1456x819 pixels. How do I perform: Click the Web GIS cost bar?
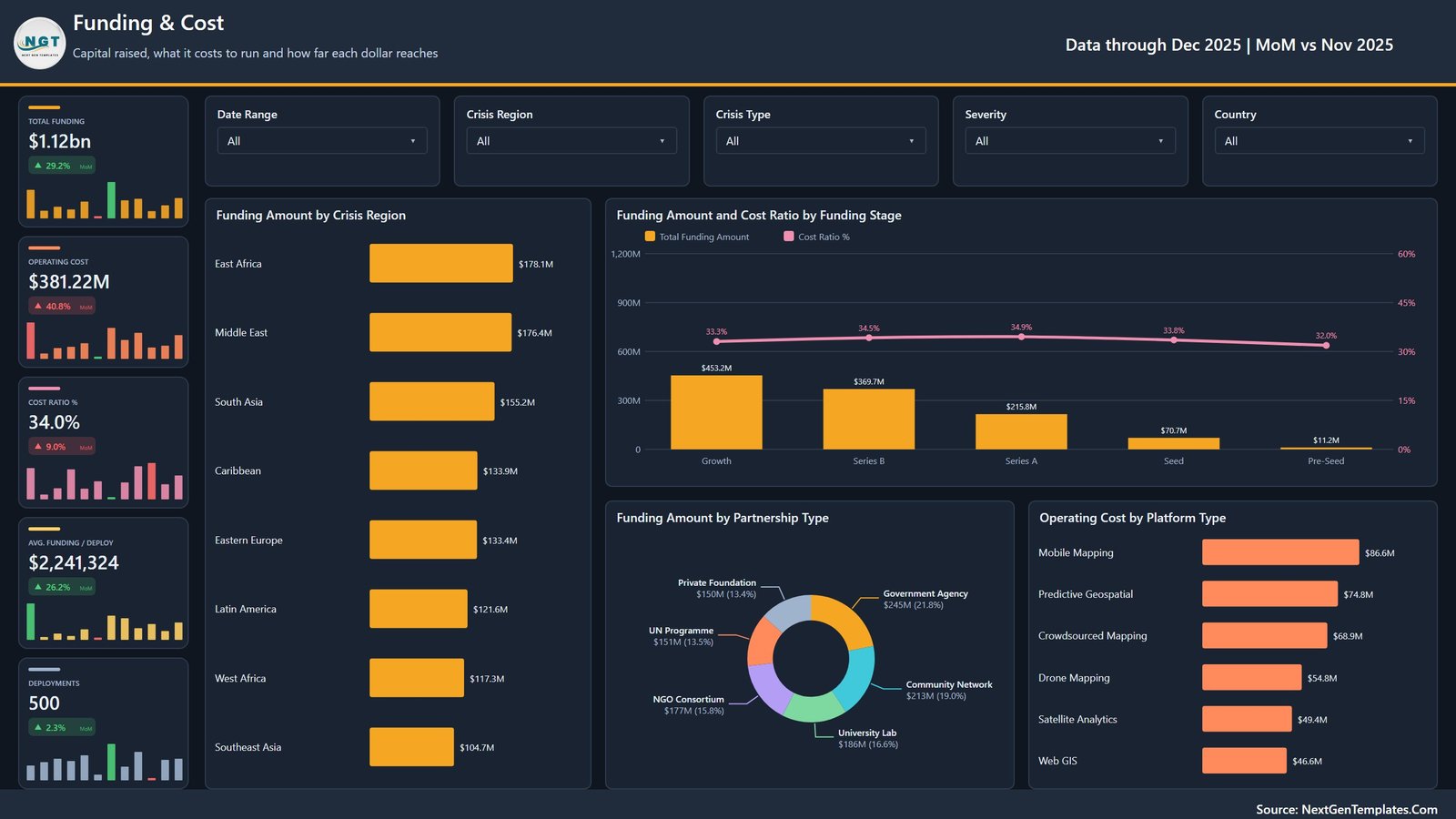[x=1244, y=761]
